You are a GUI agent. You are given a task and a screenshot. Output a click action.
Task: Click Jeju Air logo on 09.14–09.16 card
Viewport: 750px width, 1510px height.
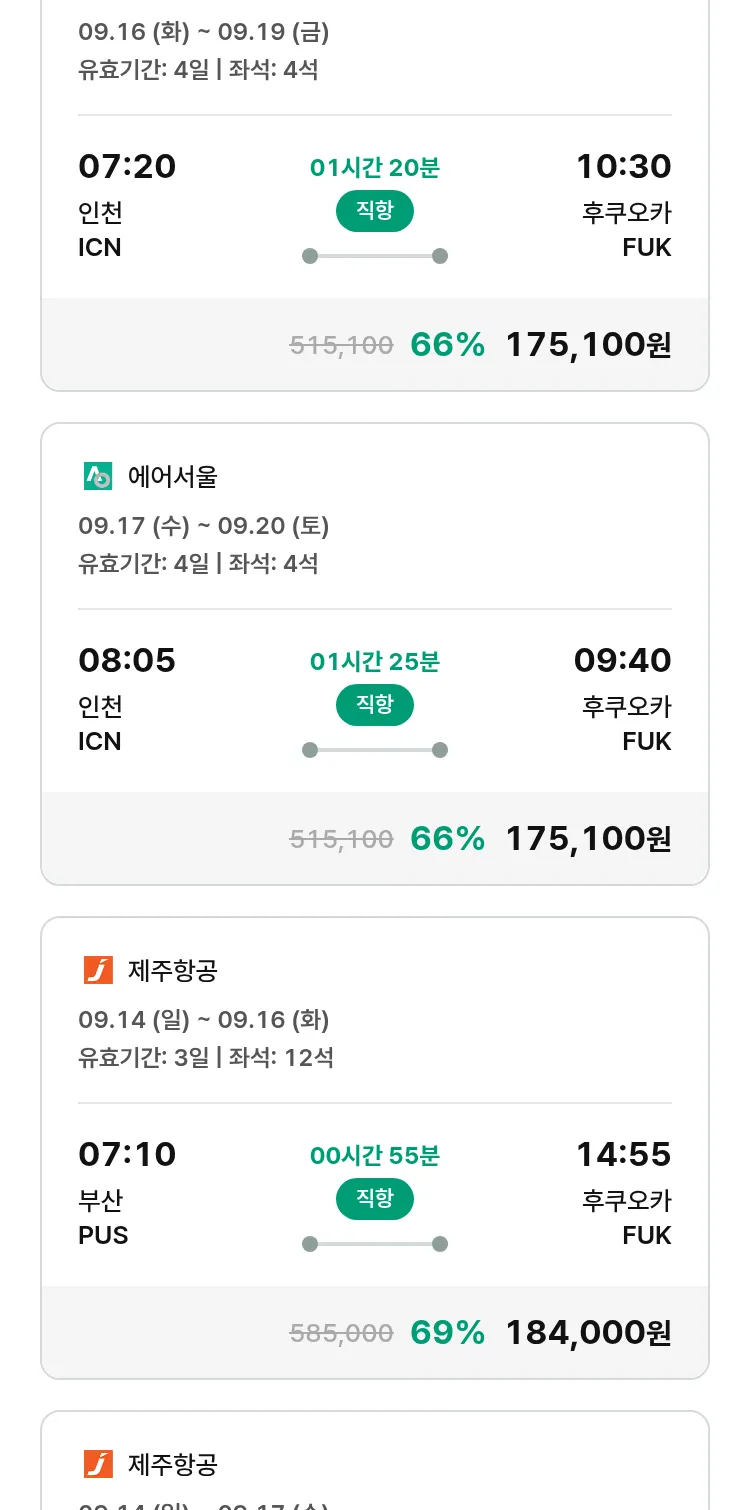[x=98, y=971]
